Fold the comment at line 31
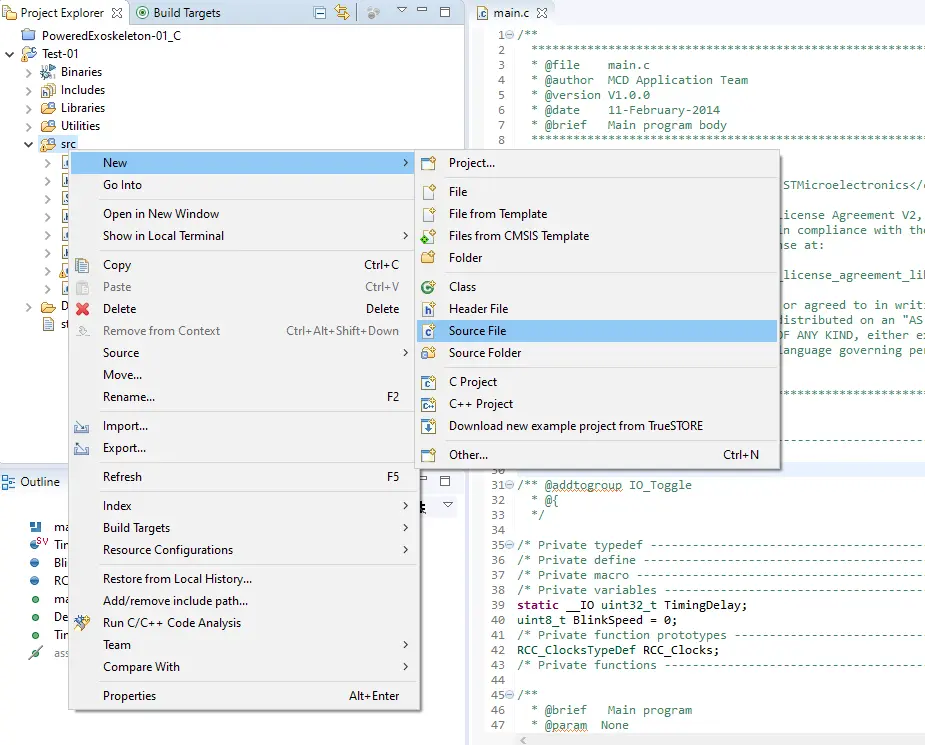925x745 pixels. 510,485
